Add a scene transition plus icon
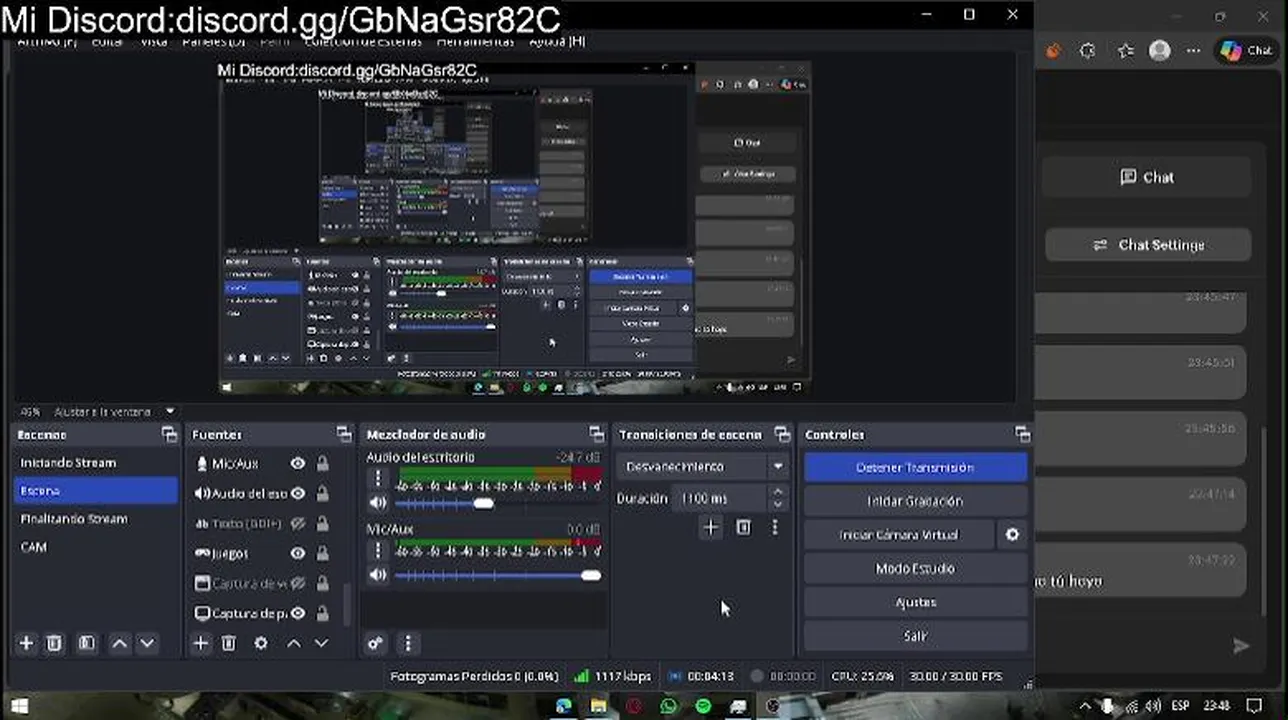This screenshot has width=1288, height=720. tap(710, 527)
